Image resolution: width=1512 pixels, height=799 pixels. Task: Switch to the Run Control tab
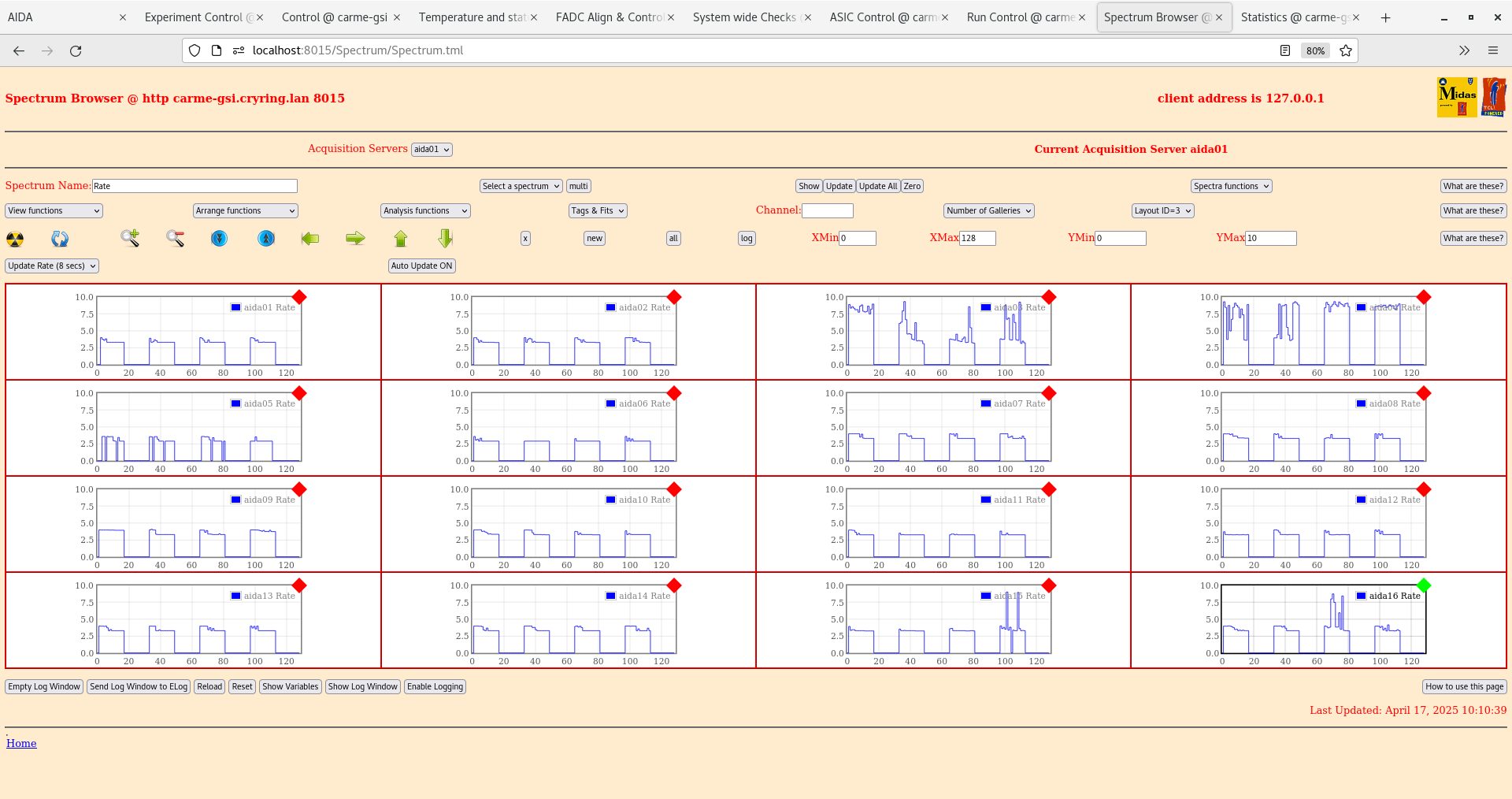tap(1020, 17)
